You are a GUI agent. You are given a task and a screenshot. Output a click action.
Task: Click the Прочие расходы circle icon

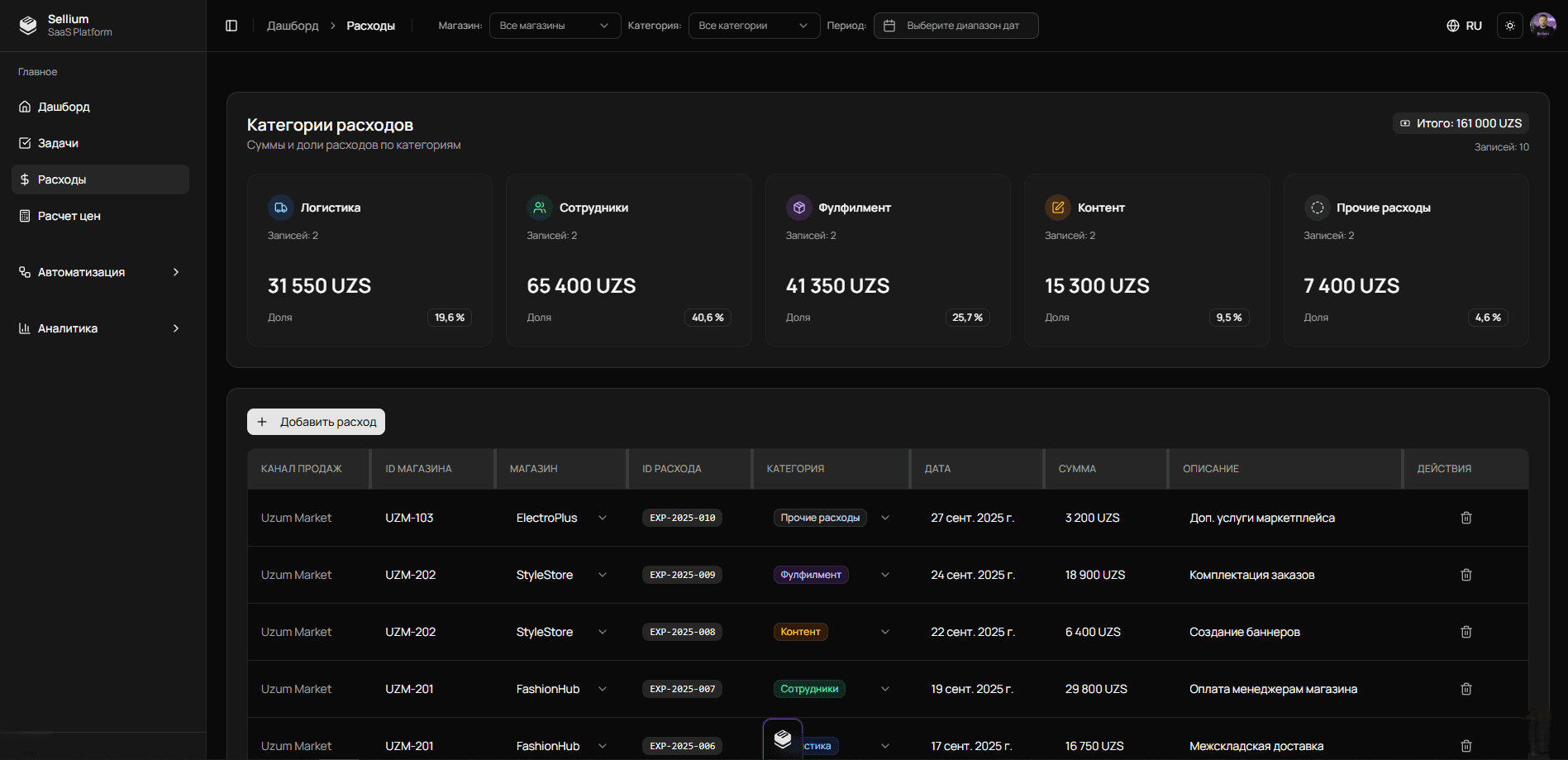tap(1317, 208)
